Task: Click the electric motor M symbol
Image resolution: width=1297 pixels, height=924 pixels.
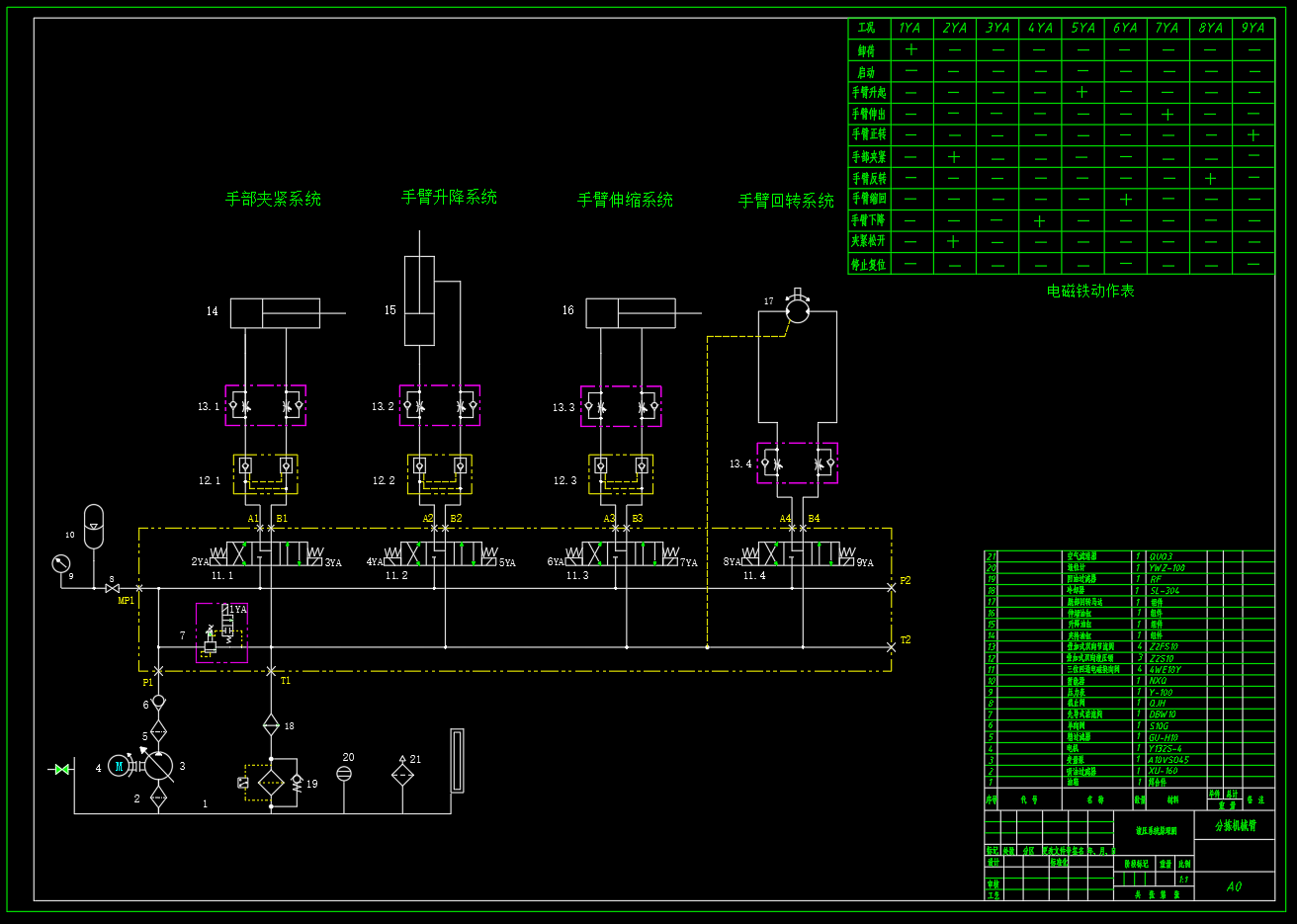Action: click(x=119, y=765)
